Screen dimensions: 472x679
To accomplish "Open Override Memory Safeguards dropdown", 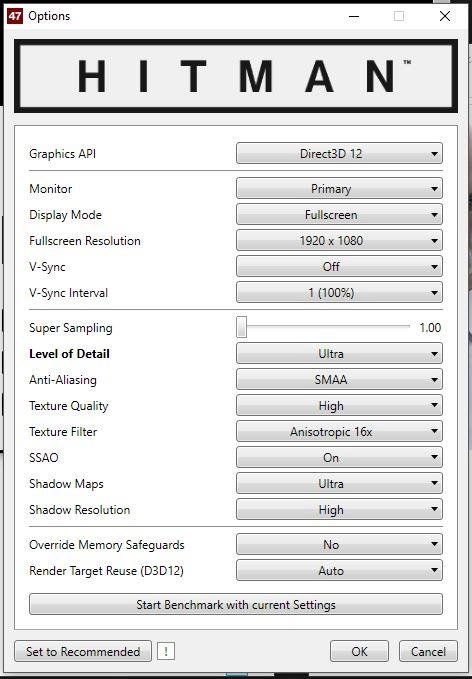I will click(339, 545).
